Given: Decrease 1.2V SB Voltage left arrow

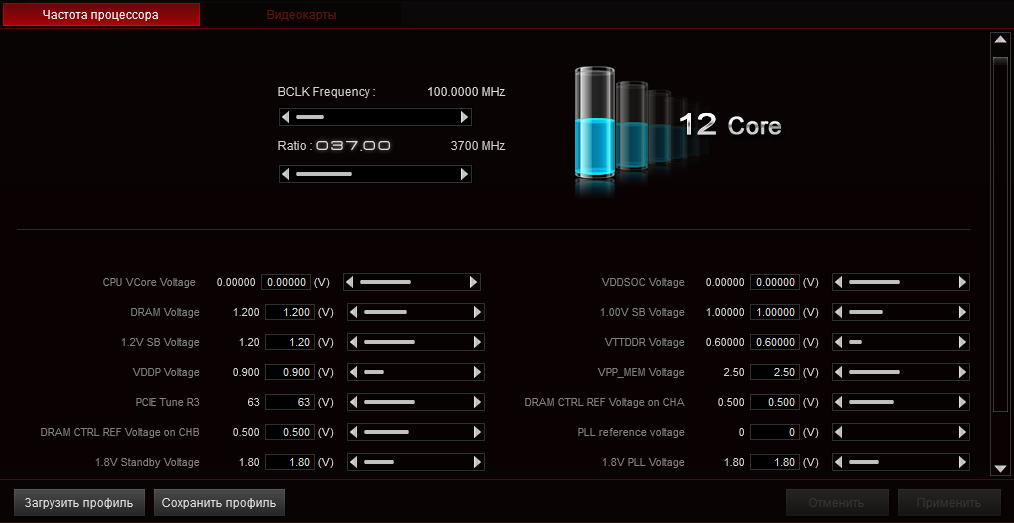Looking at the screenshot, I should [354, 342].
